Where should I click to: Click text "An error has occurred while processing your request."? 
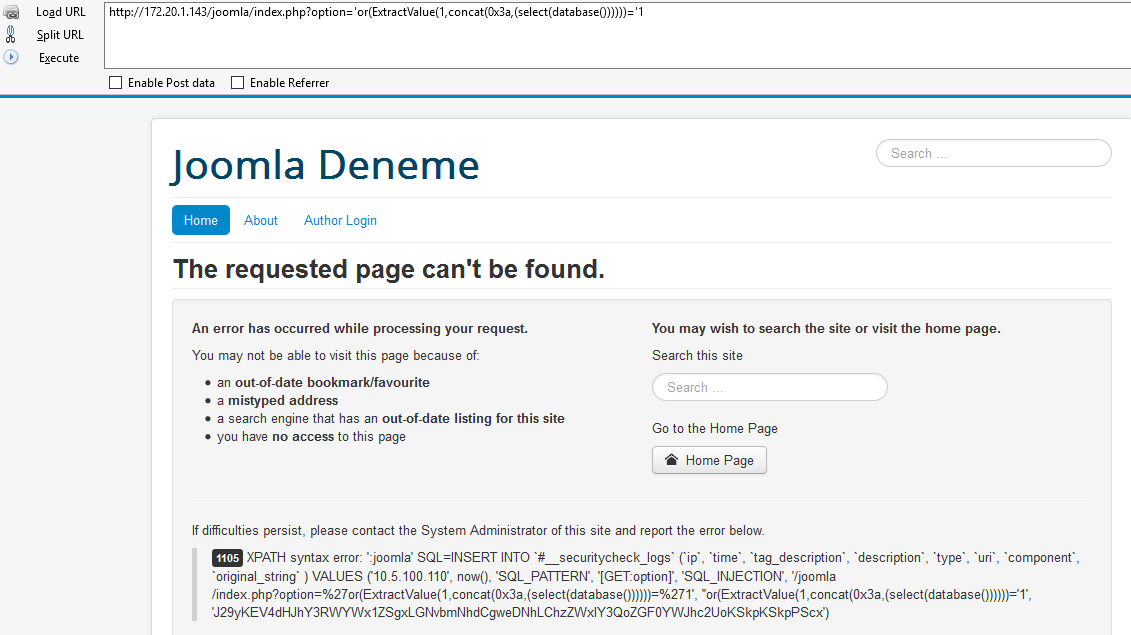(360, 328)
